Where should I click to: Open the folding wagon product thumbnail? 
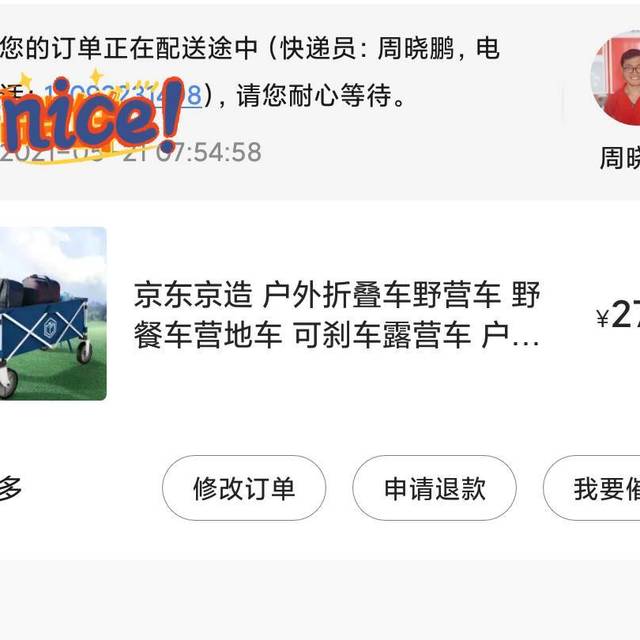(x=53, y=313)
